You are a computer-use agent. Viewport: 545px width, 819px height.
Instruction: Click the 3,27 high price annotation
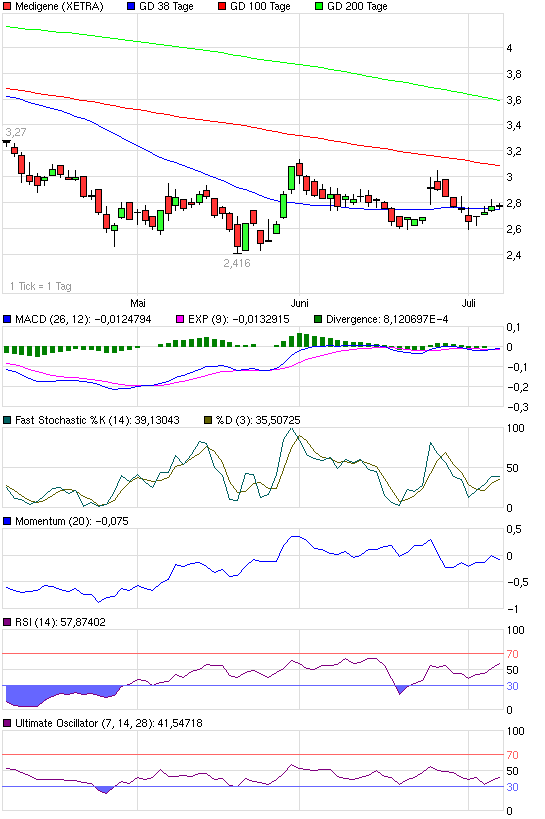point(16,132)
